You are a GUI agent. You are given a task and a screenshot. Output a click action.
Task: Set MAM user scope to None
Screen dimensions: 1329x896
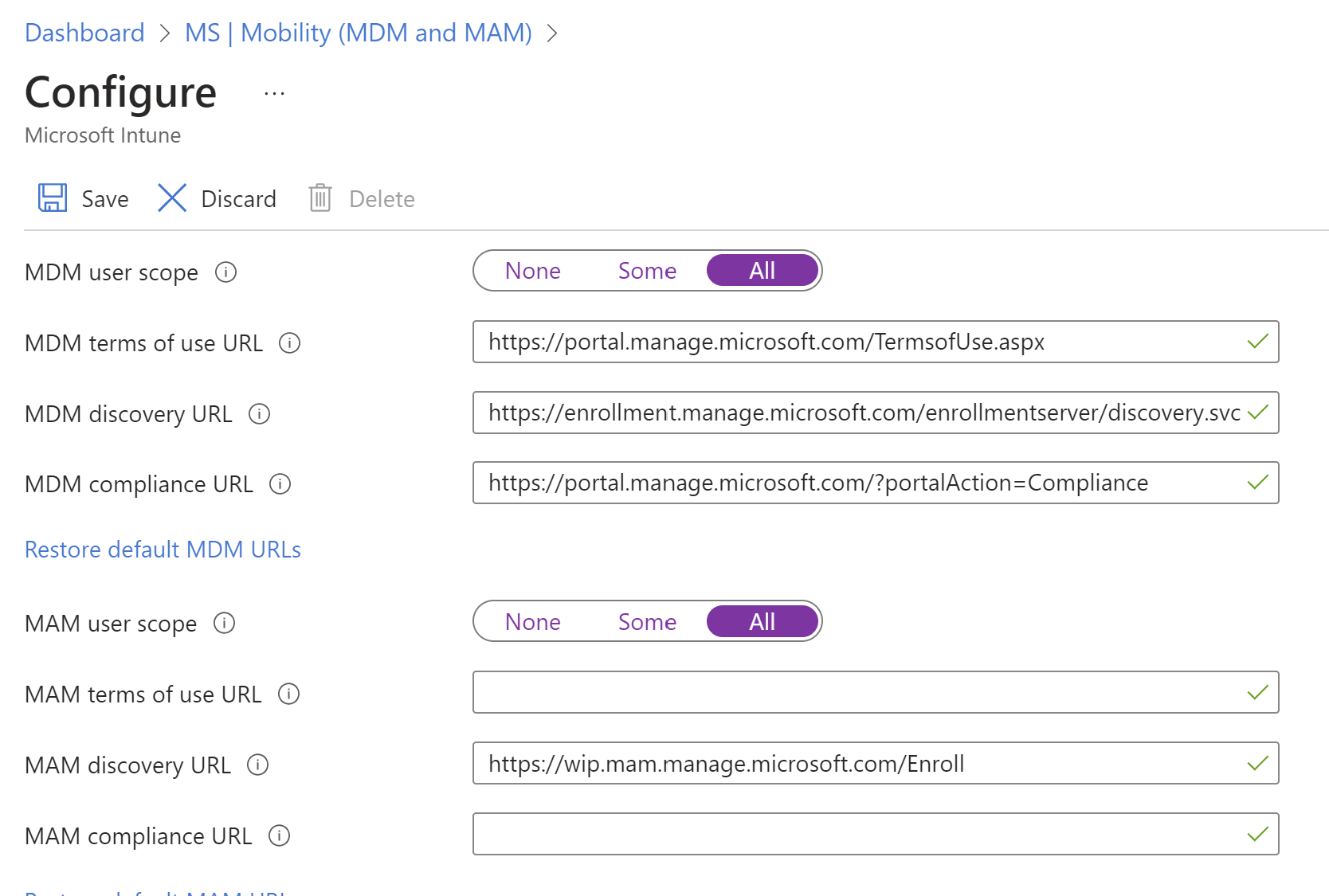[533, 622]
